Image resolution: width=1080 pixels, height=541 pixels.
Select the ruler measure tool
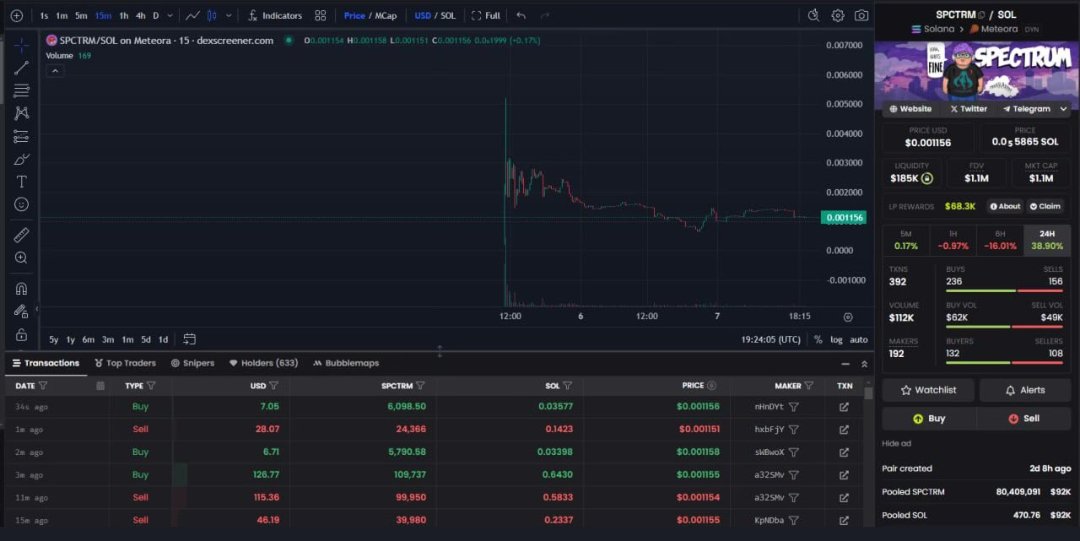21,235
